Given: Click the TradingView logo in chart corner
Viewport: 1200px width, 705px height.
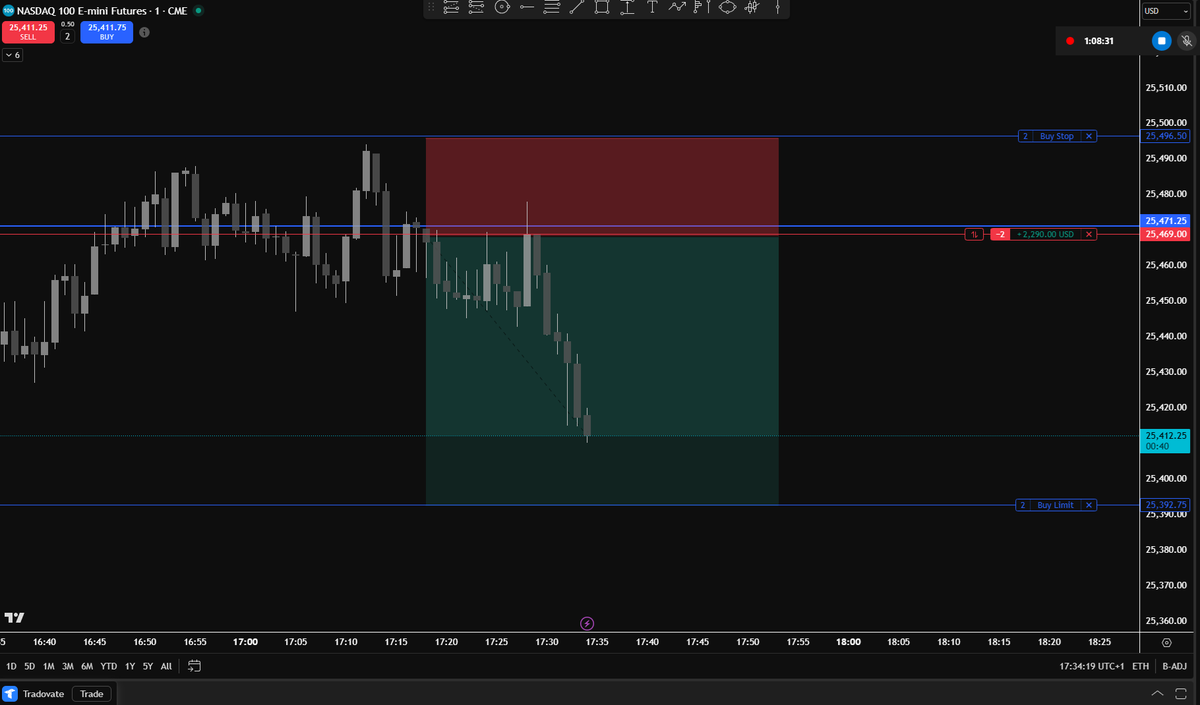Looking at the screenshot, I should pos(14,618).
